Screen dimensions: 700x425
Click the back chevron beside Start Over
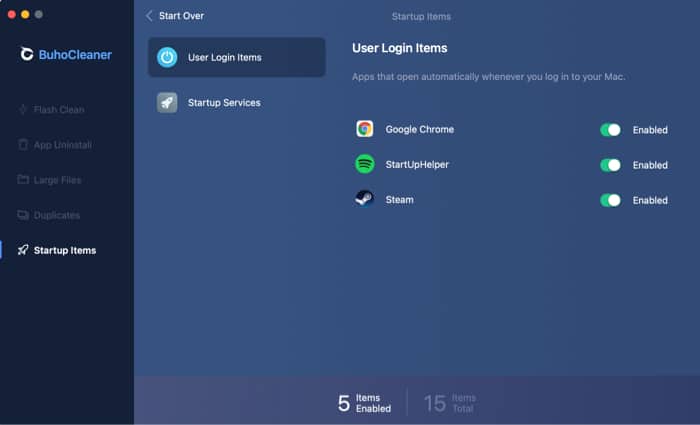tap(149, 16)
